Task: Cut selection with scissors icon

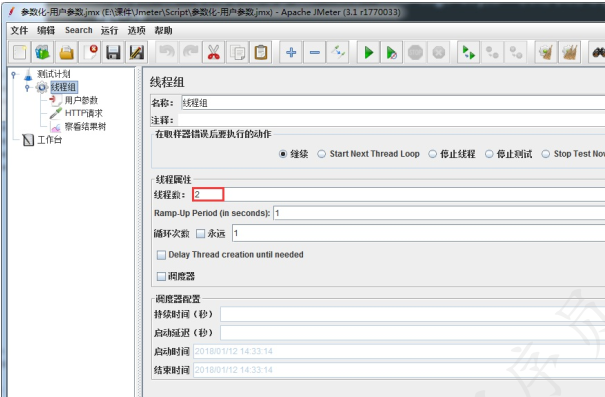Action: pos(213,52)
